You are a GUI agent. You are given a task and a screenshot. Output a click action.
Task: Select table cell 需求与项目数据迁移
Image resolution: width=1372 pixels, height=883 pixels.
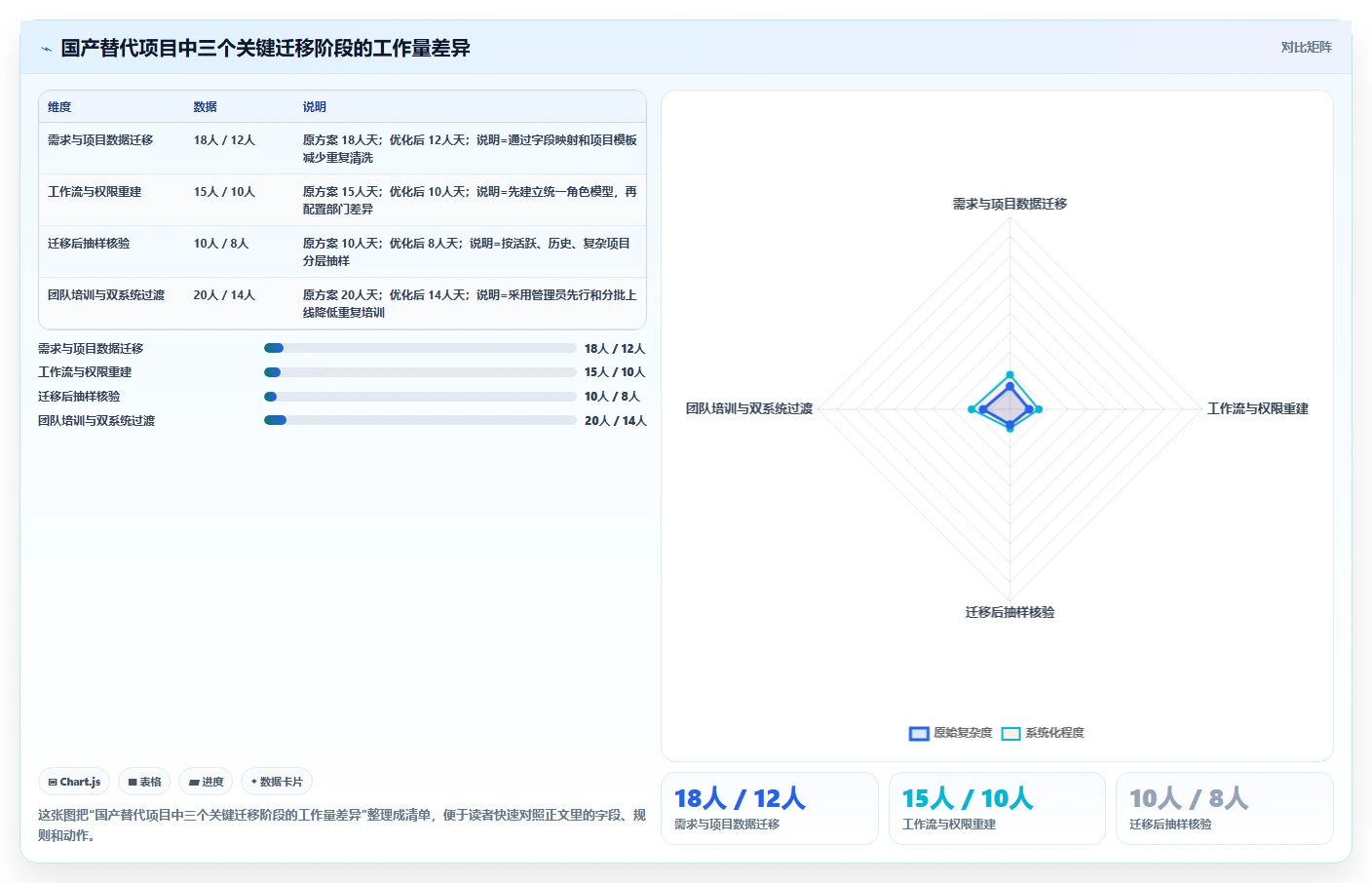point(100,140)
